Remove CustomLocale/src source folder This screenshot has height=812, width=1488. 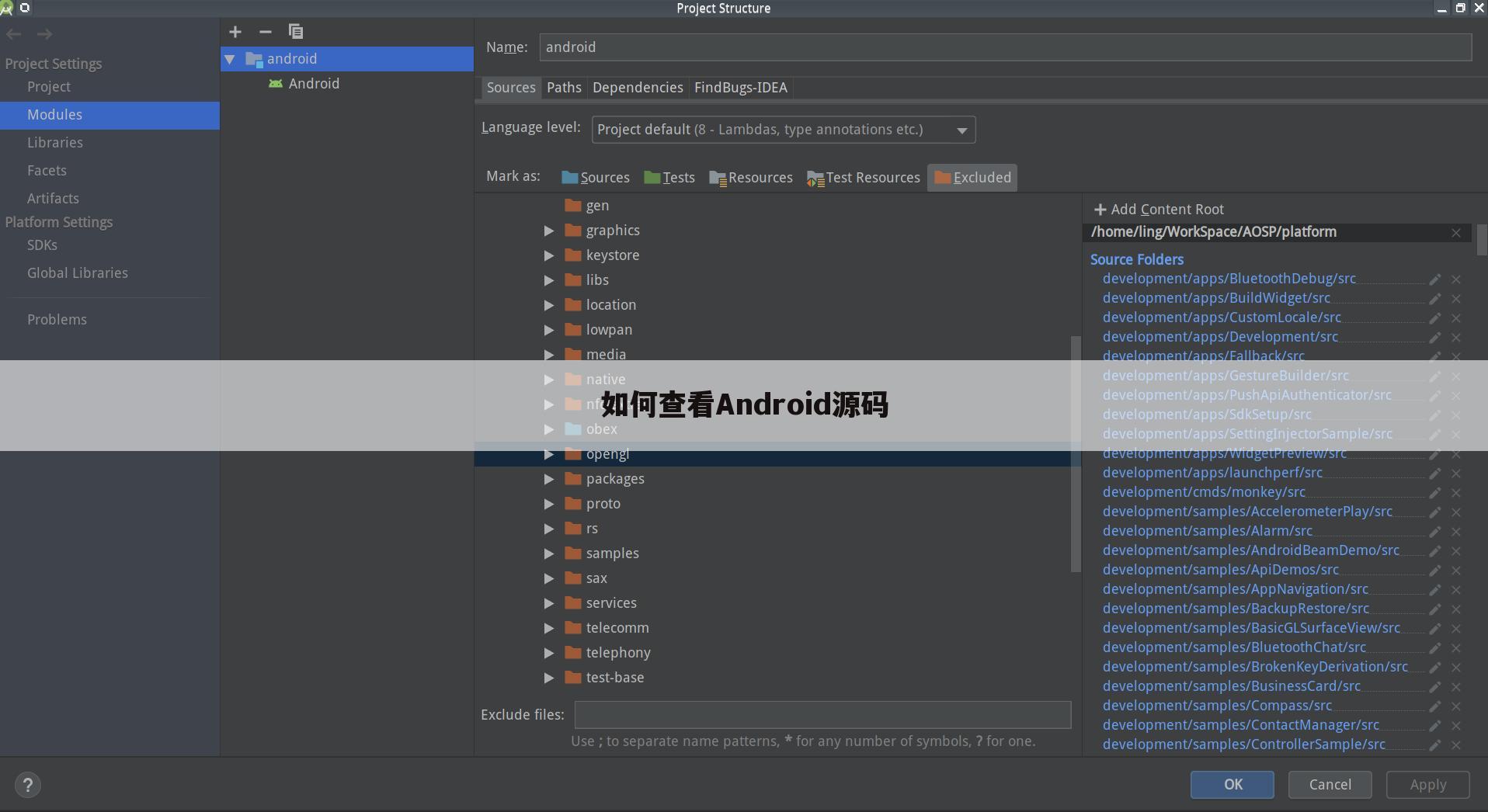click(x=1456, y=318)
